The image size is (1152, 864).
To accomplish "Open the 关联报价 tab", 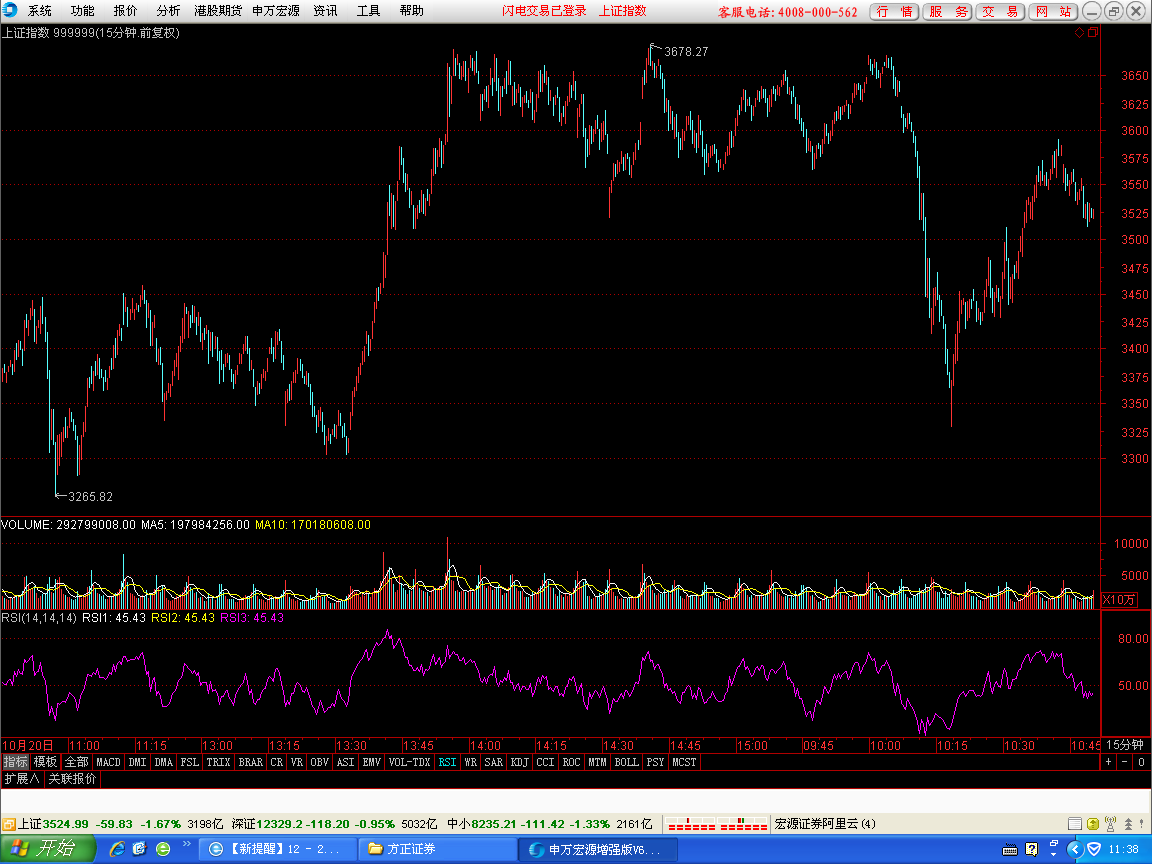I will click(72, 779).
